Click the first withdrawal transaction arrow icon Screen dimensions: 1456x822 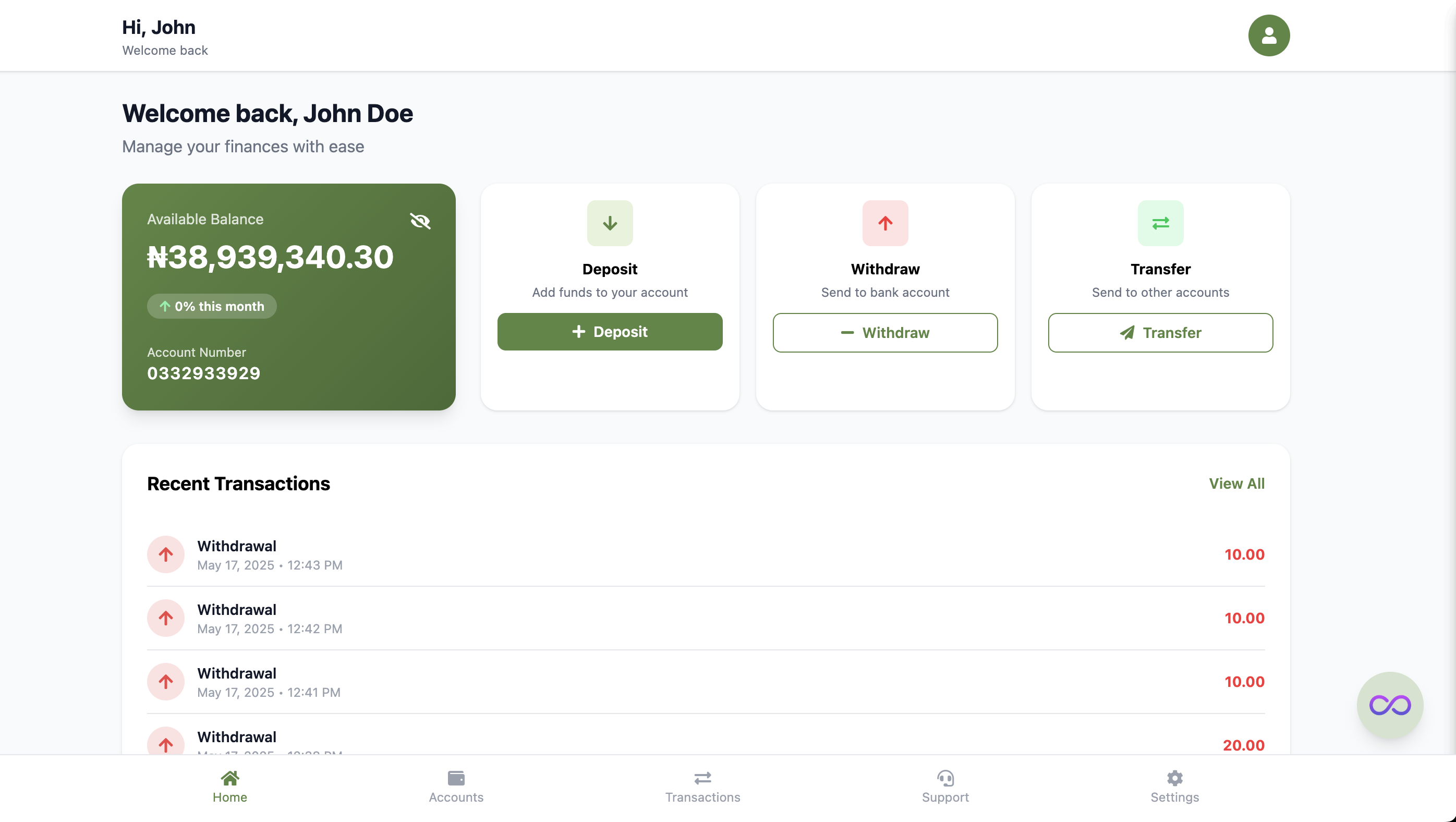pyautogui.click(x=165, y=554)
